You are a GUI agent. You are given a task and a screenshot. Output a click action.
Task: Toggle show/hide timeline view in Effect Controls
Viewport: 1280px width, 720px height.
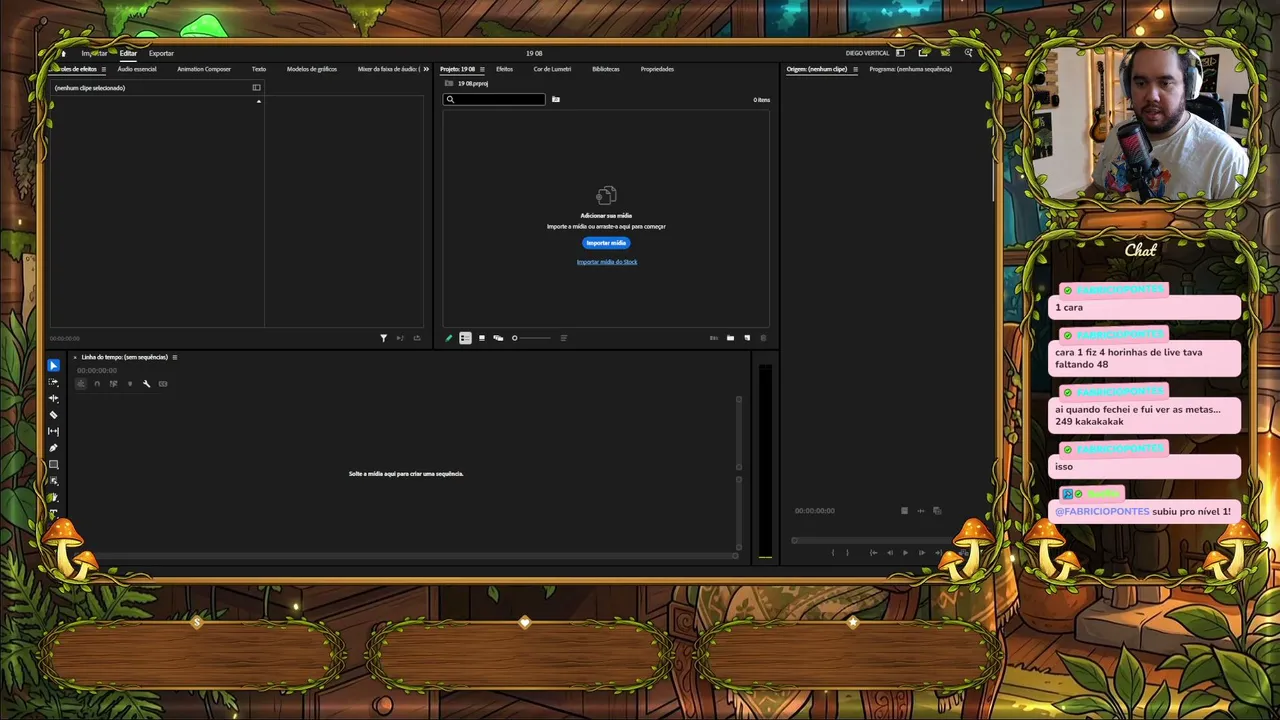256,88
